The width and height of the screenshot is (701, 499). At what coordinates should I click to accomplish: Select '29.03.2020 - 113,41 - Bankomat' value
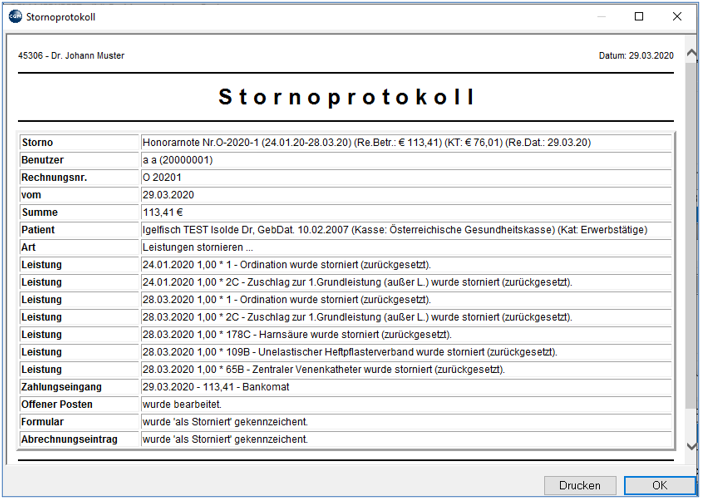(215, 387)
